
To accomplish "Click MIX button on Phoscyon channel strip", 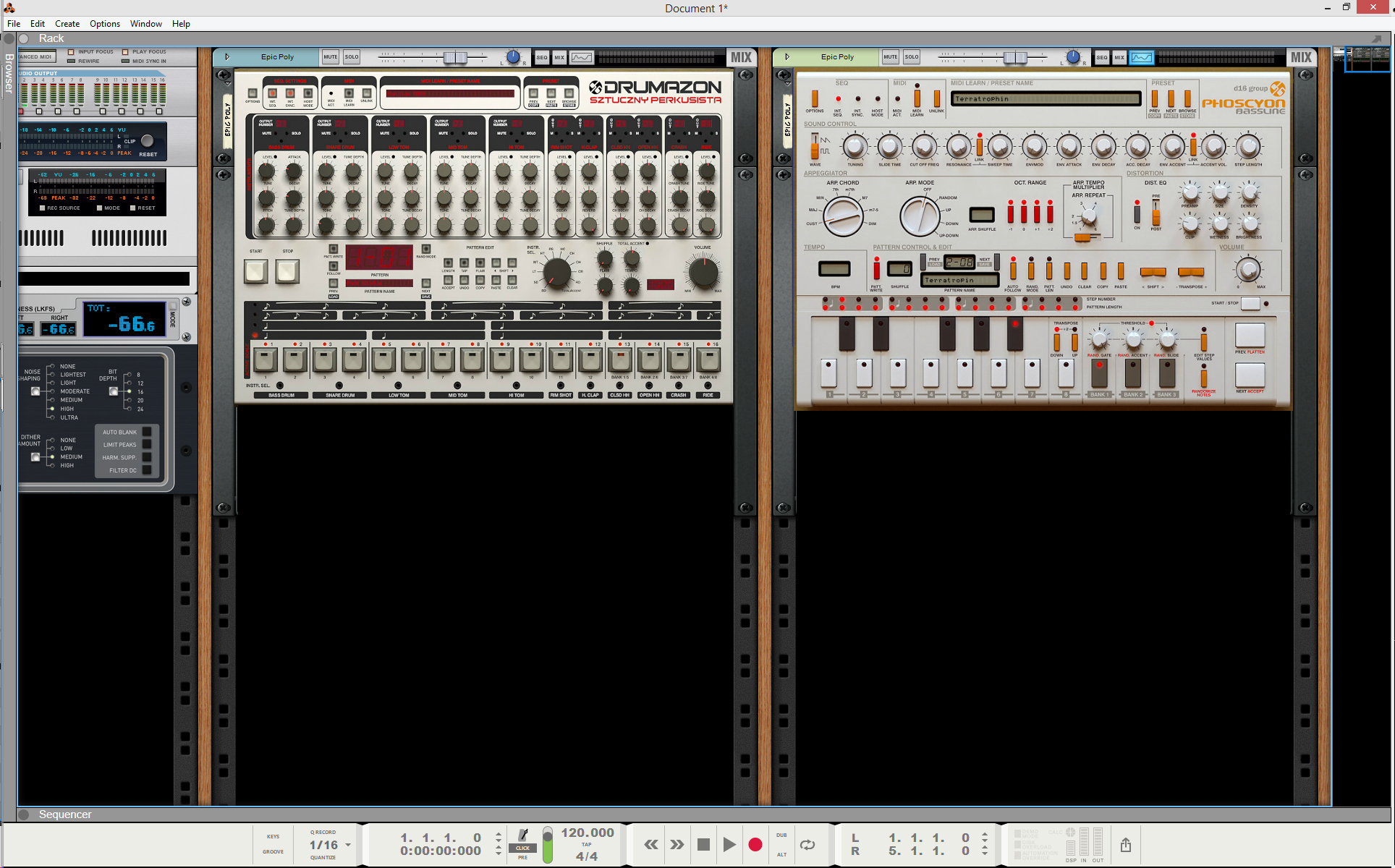I will pos(1119,57).
